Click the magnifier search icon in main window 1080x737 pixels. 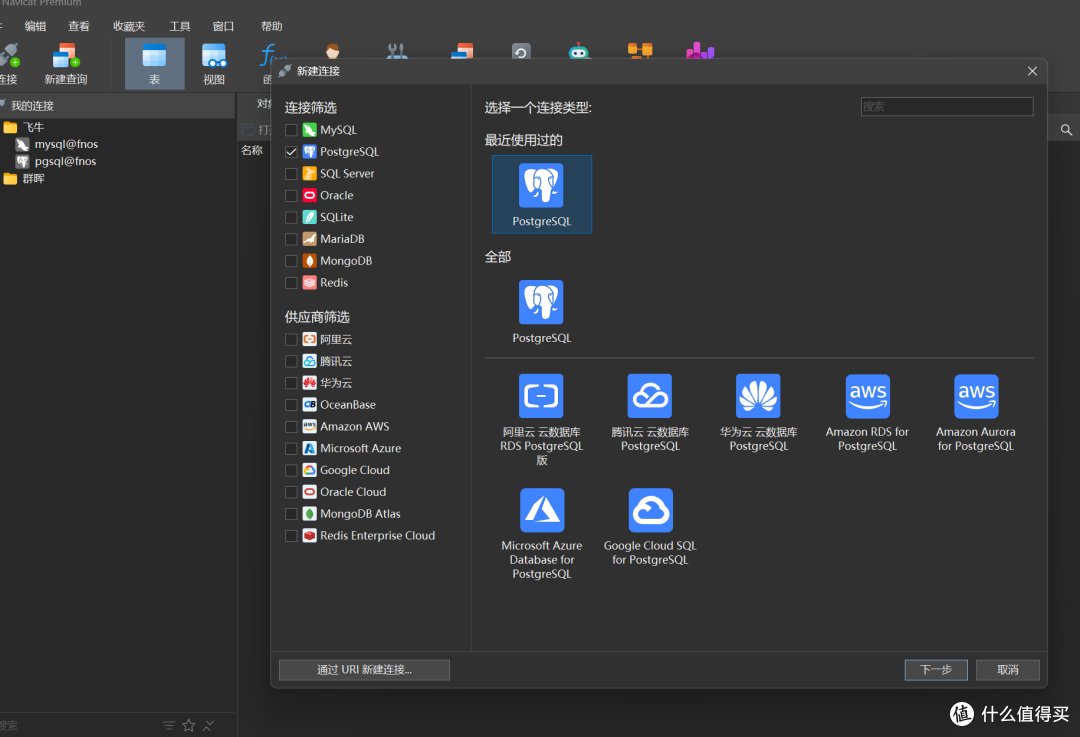click(1066, 129)
